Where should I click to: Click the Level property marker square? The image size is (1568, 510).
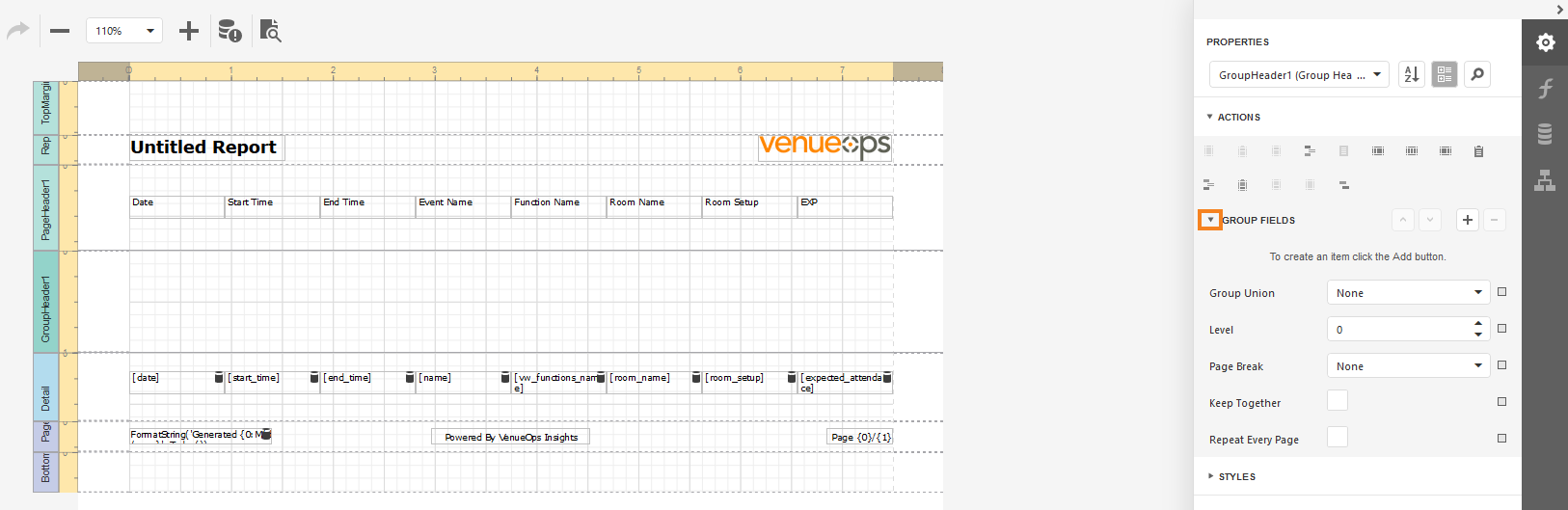point(1501,329)
